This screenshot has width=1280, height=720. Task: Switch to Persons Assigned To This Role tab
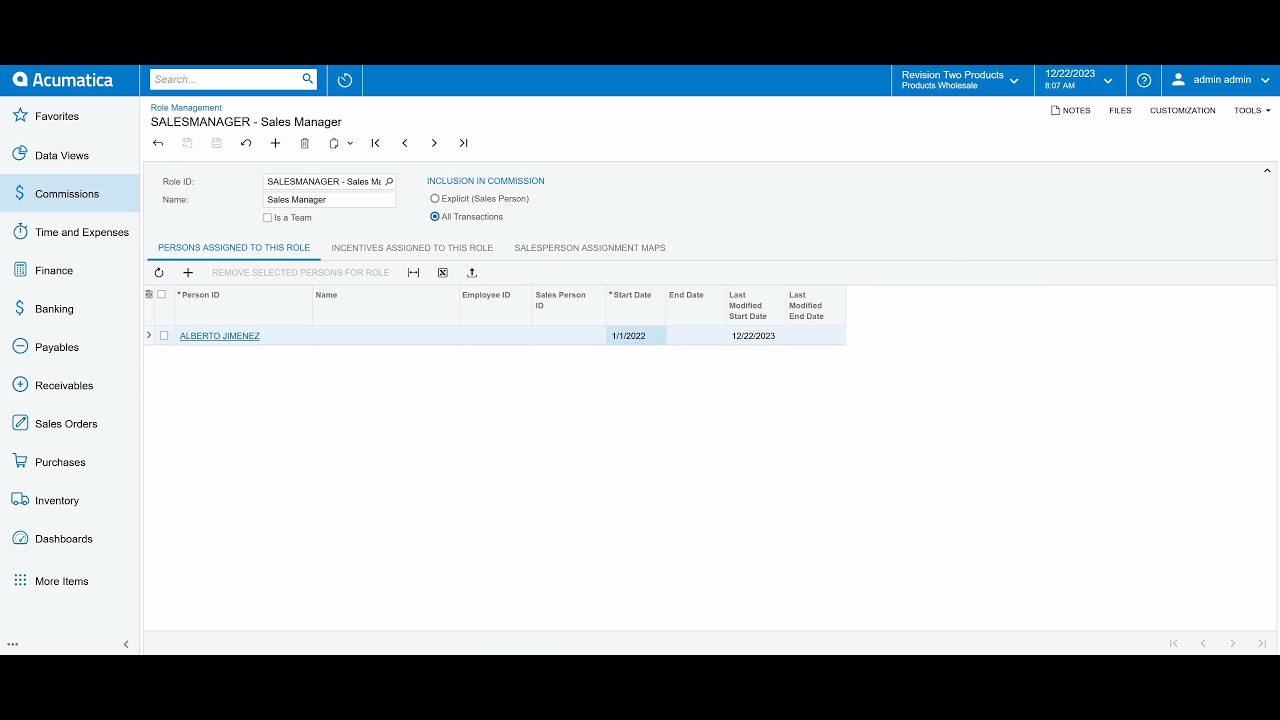coord(234,248)
